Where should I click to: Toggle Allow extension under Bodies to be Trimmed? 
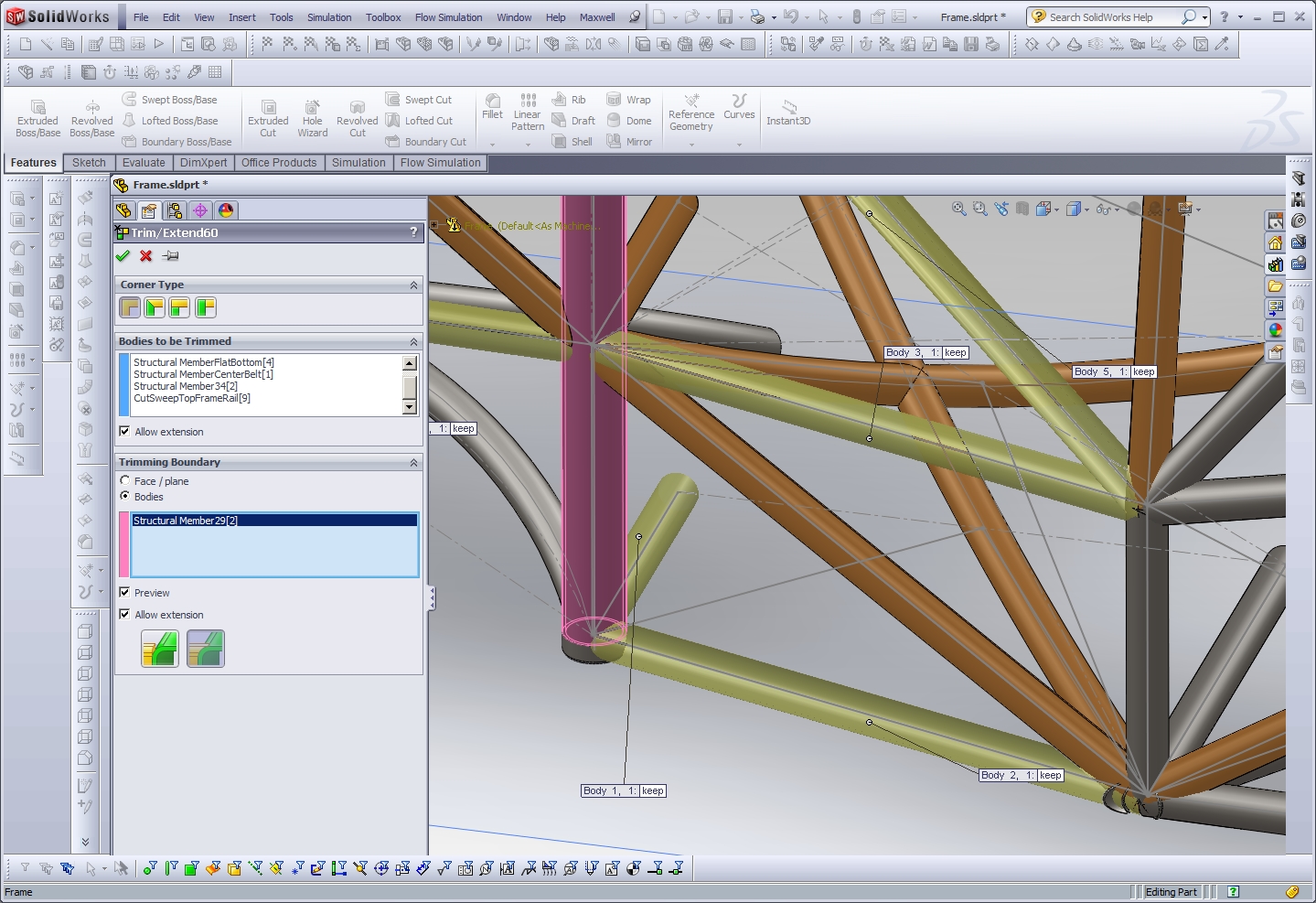point(124,432)
